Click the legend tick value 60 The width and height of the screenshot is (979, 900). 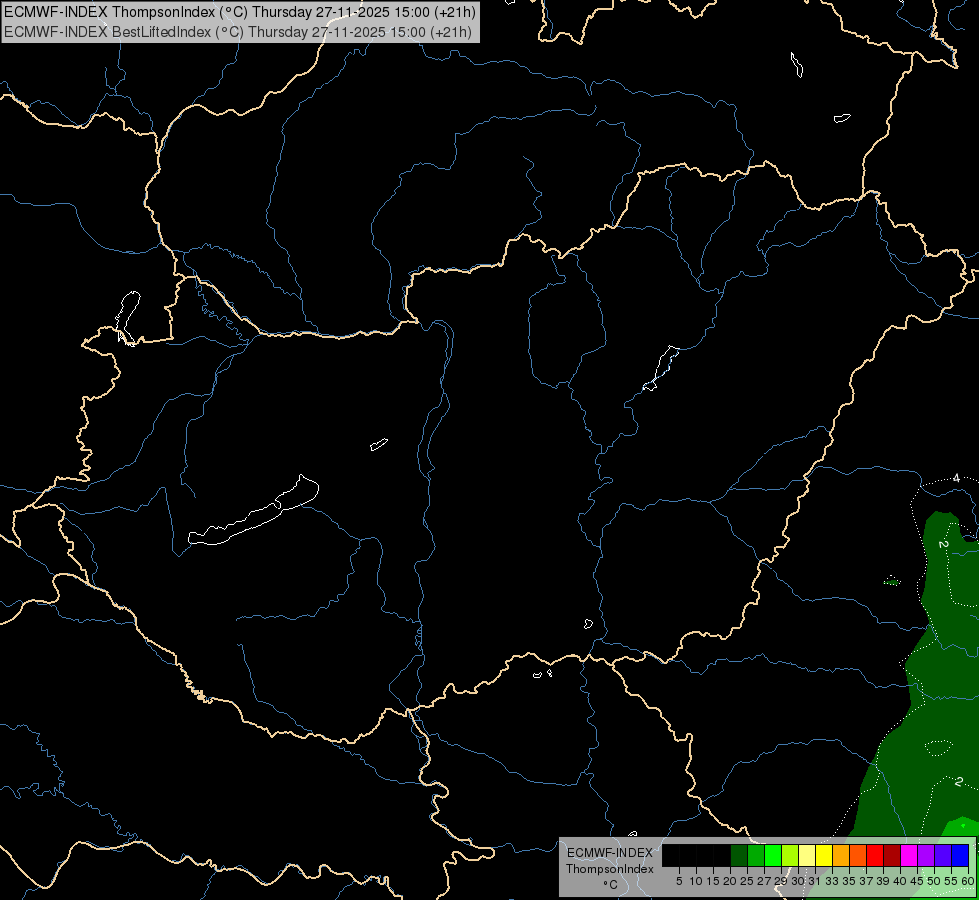(x=968, y=881)
